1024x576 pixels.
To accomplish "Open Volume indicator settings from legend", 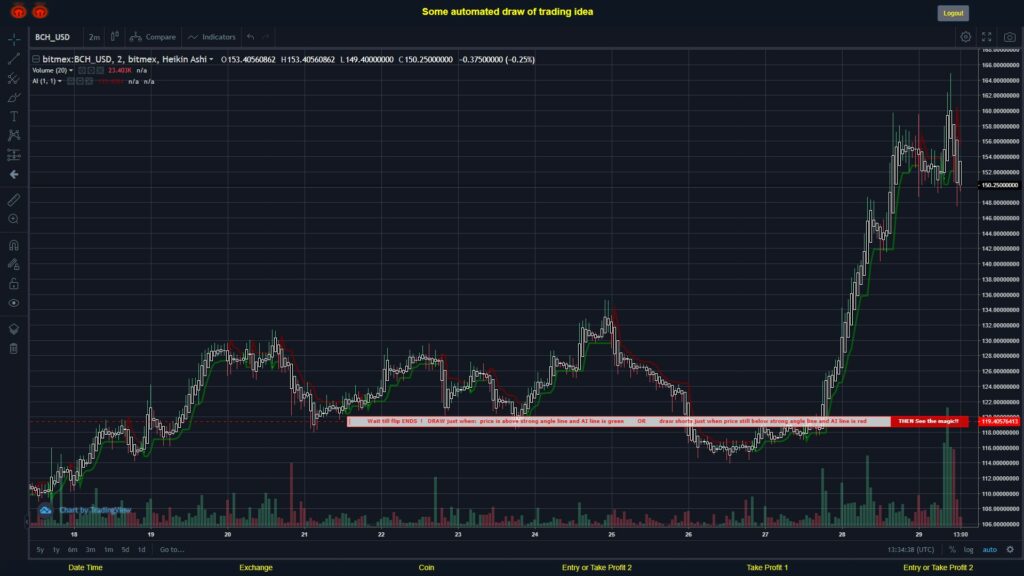I will point(91,71).
